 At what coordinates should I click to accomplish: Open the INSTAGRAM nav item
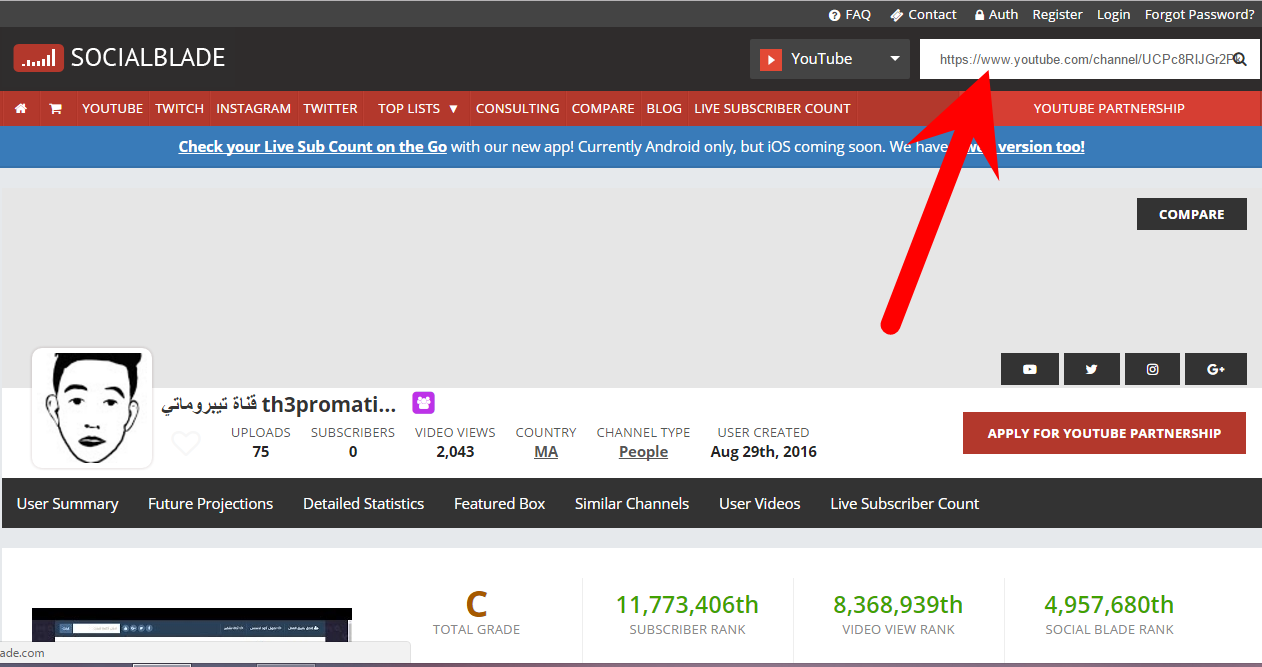(x=254, y=108)
